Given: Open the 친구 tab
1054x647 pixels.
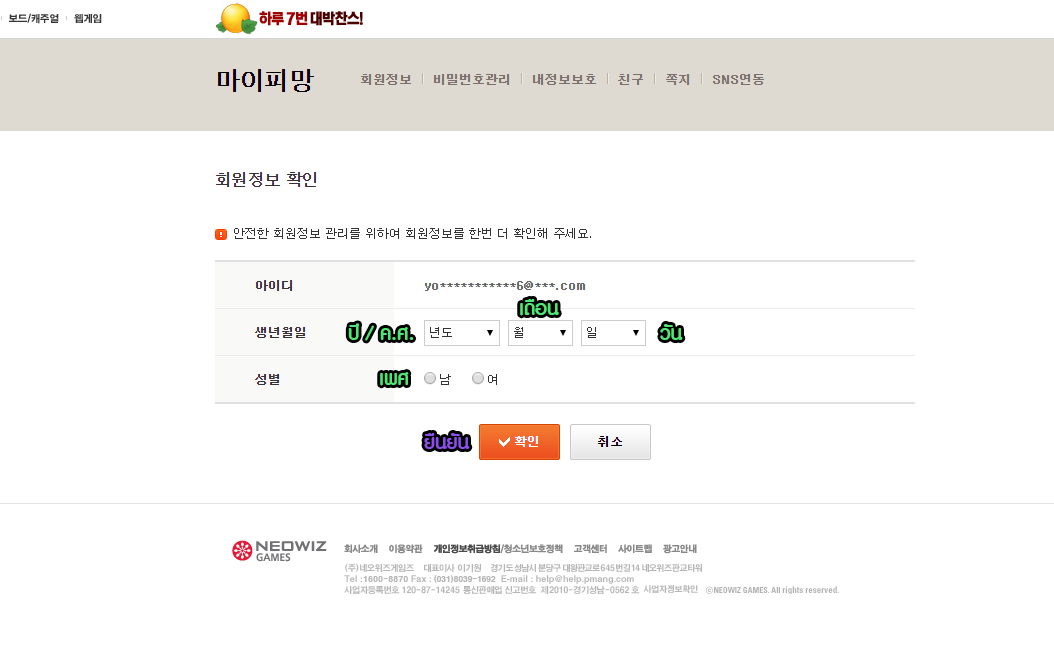Looking at the screenshot, I should [x=631, y=80].
